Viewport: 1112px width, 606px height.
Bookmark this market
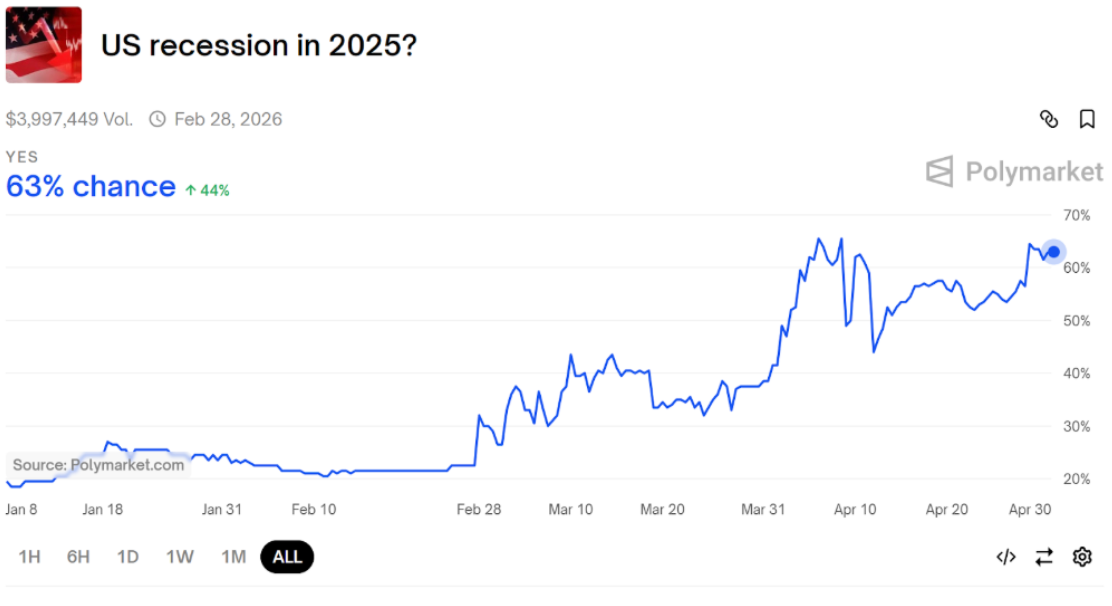coord(1087,119)
